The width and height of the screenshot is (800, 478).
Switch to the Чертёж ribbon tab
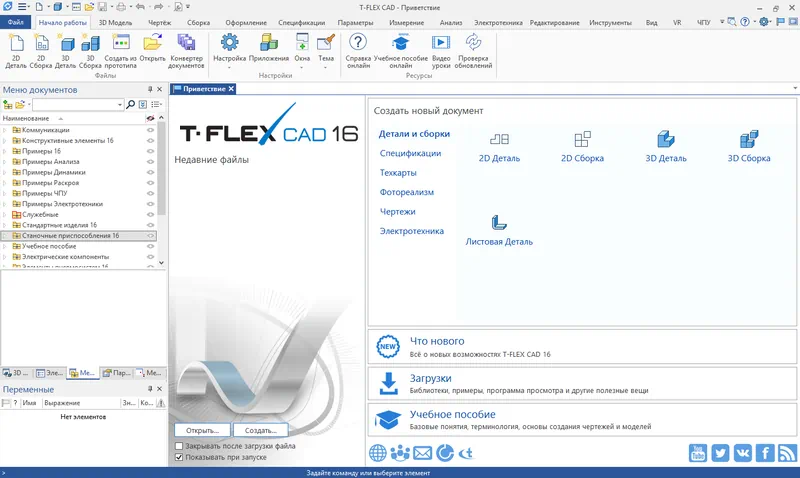click(x=160, y=22)
